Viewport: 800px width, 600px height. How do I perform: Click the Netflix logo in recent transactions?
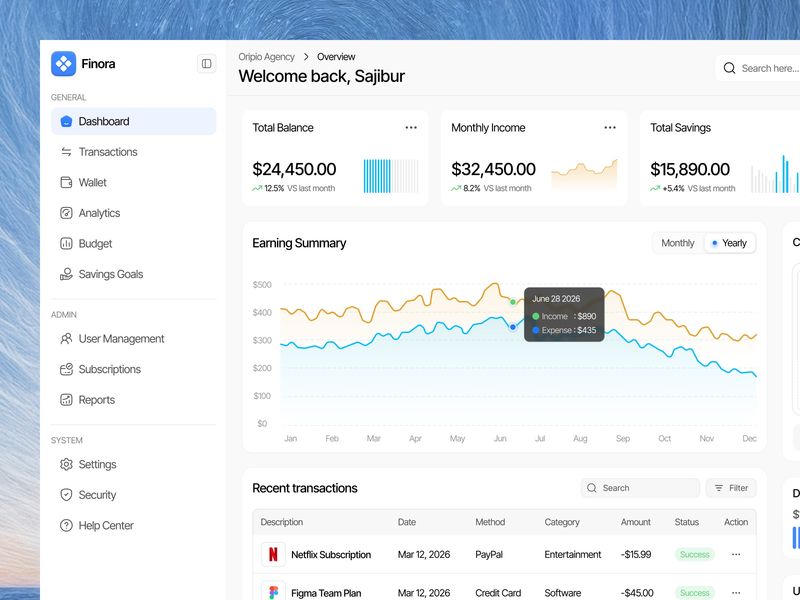pyautogui.click(x=272, y=554)
